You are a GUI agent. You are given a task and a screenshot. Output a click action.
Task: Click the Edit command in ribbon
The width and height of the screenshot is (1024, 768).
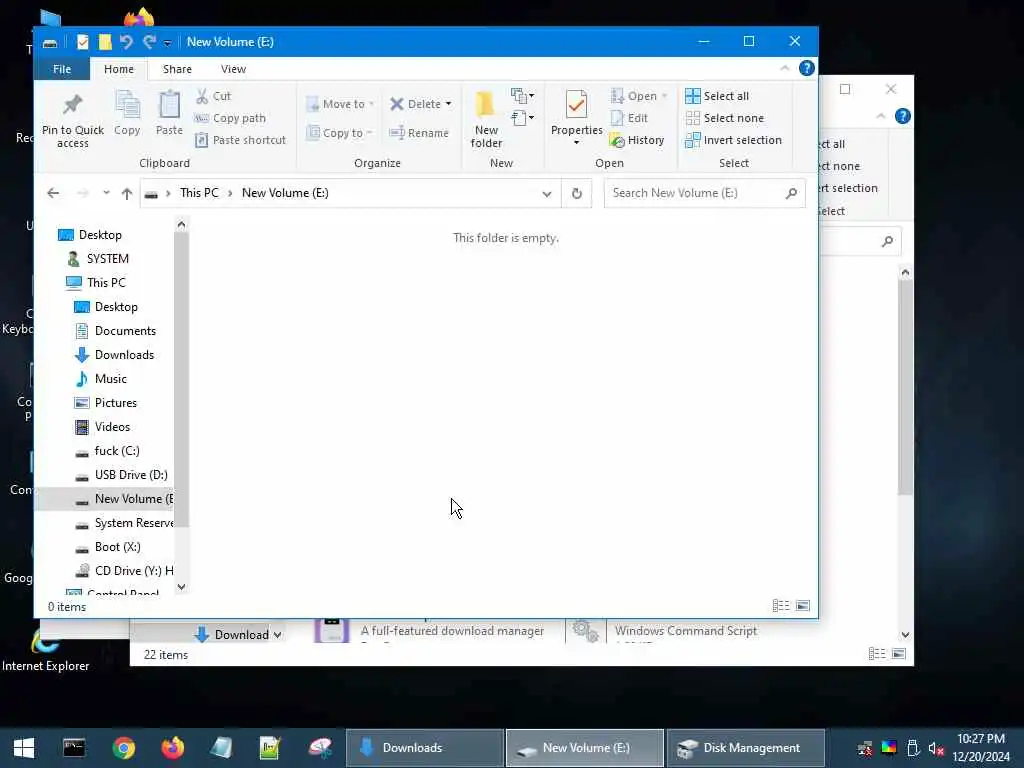point(630,118)
